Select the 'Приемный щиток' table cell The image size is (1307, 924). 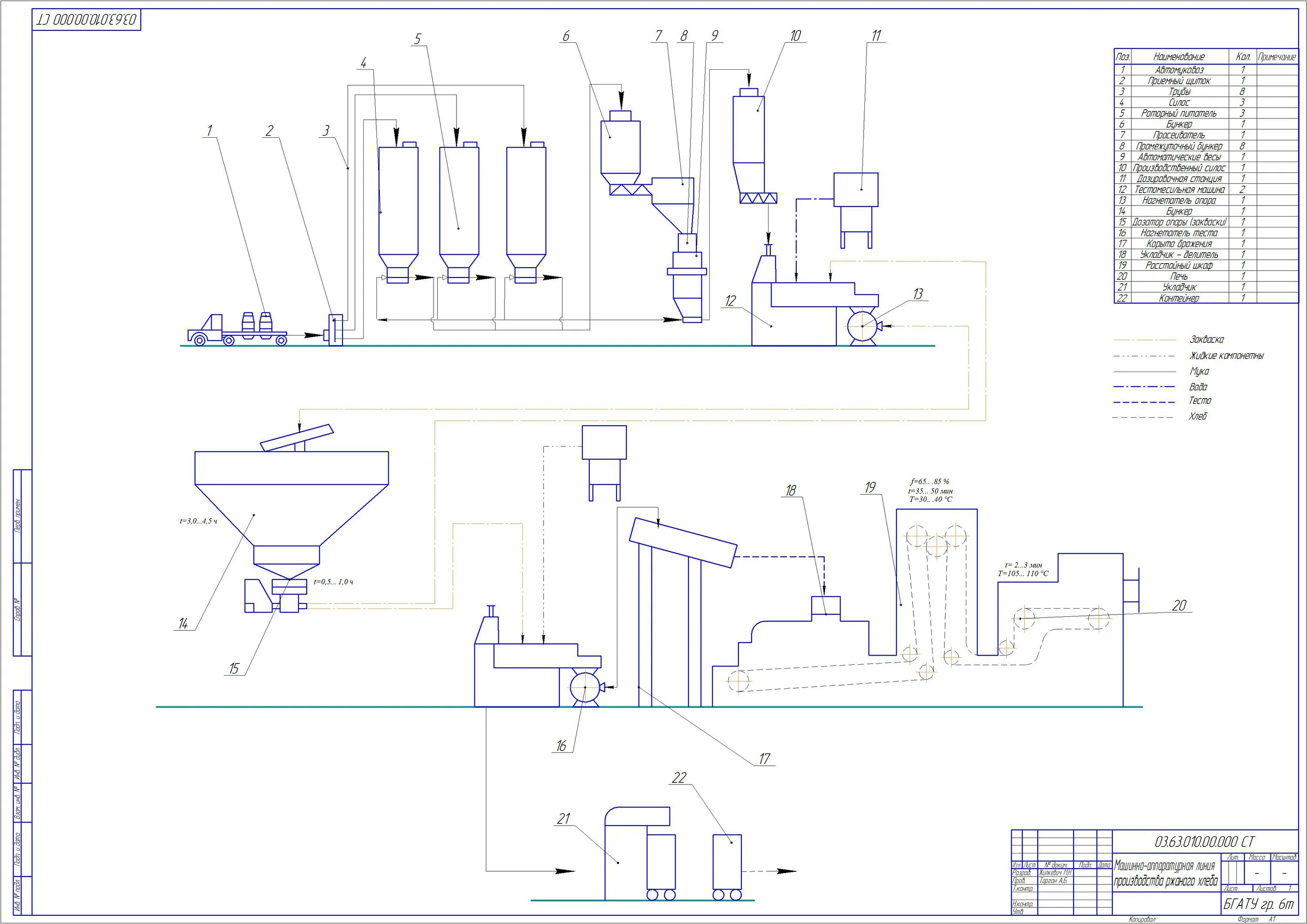click(1179, 80)
